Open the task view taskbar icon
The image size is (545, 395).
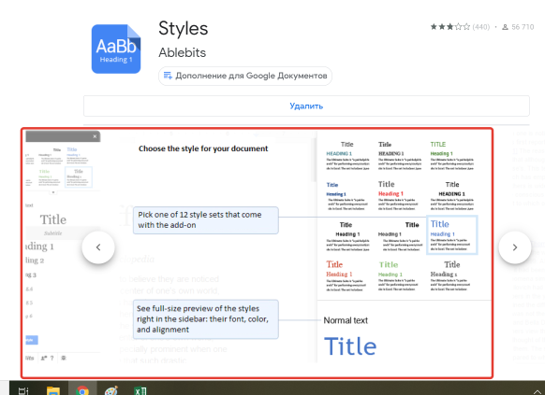pos(23,391)
